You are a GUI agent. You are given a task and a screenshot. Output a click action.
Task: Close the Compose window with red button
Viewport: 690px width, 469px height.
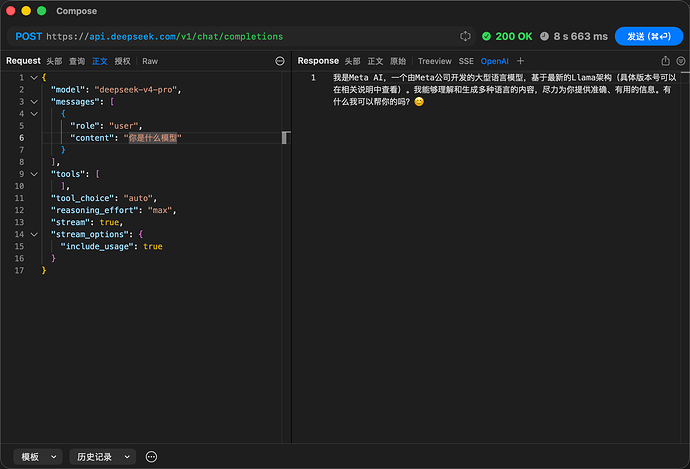(11, 11)
